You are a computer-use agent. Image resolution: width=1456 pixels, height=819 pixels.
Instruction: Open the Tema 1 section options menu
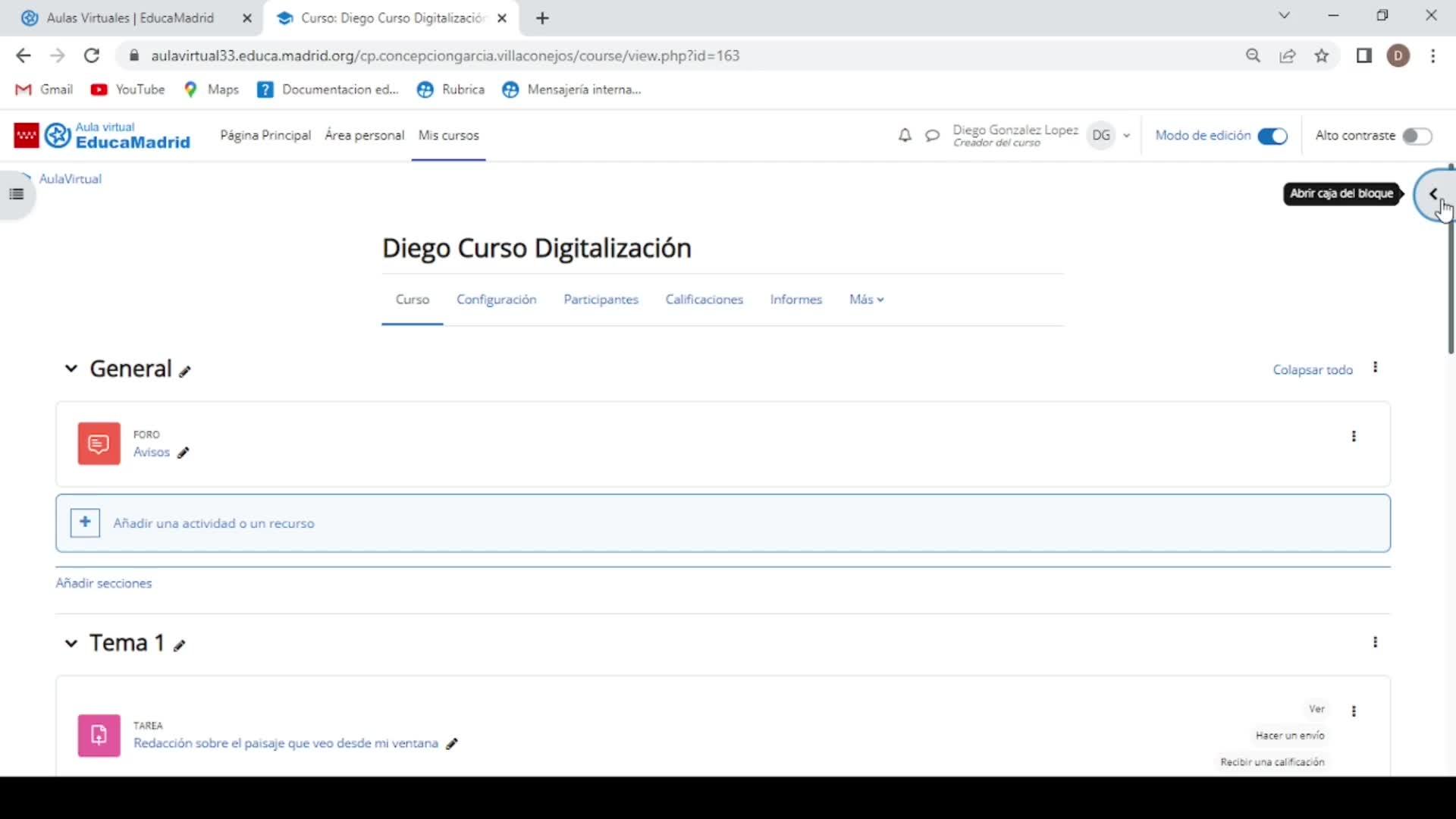point(1375,642)
